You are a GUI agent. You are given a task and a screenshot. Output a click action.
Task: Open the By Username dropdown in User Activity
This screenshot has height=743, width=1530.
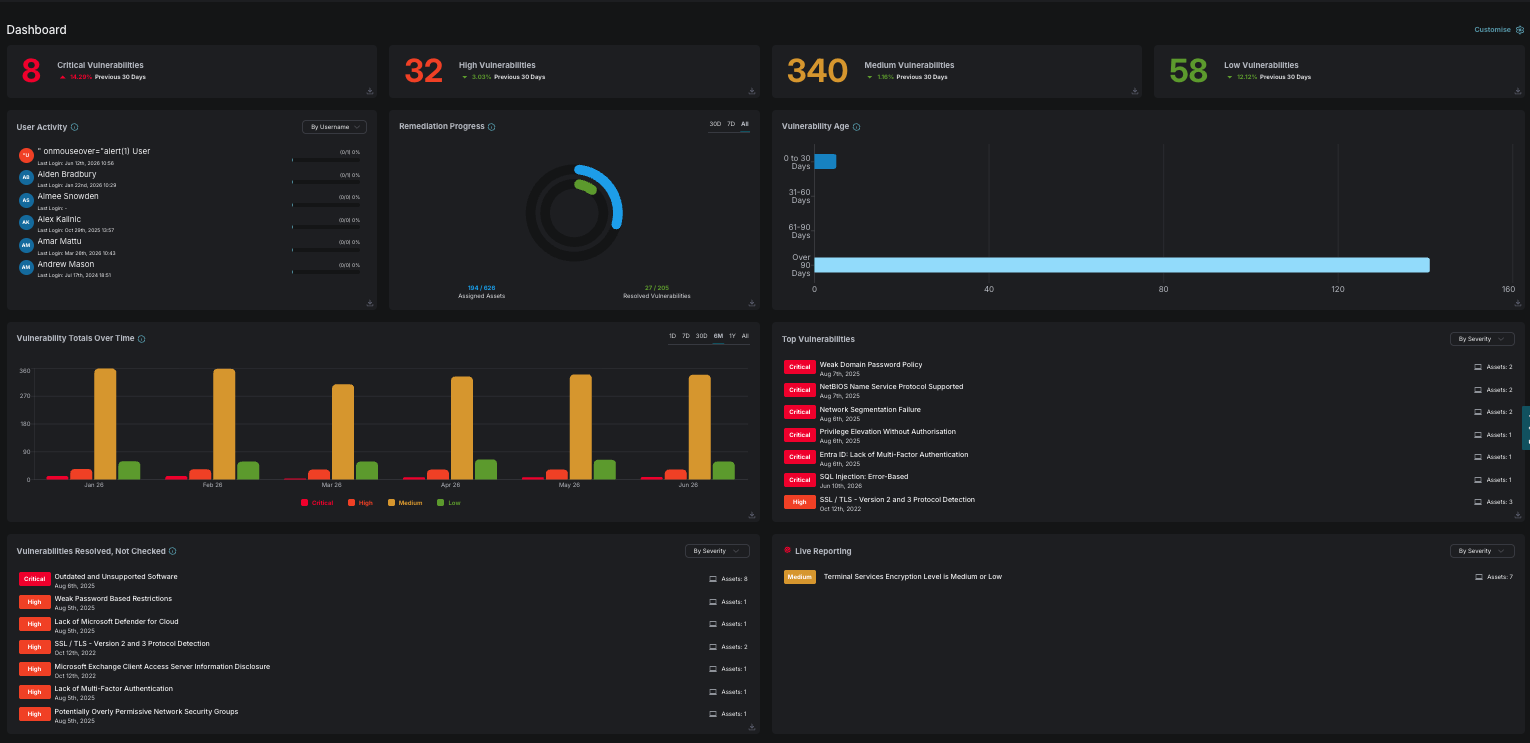334,127
